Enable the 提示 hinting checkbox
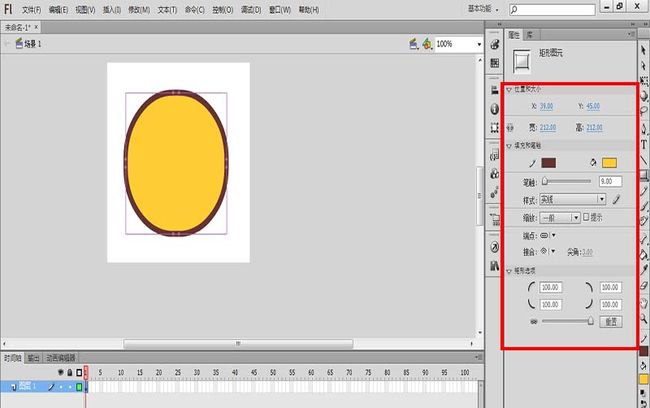This screenshot has width=650, height=408. pos(586,217)
